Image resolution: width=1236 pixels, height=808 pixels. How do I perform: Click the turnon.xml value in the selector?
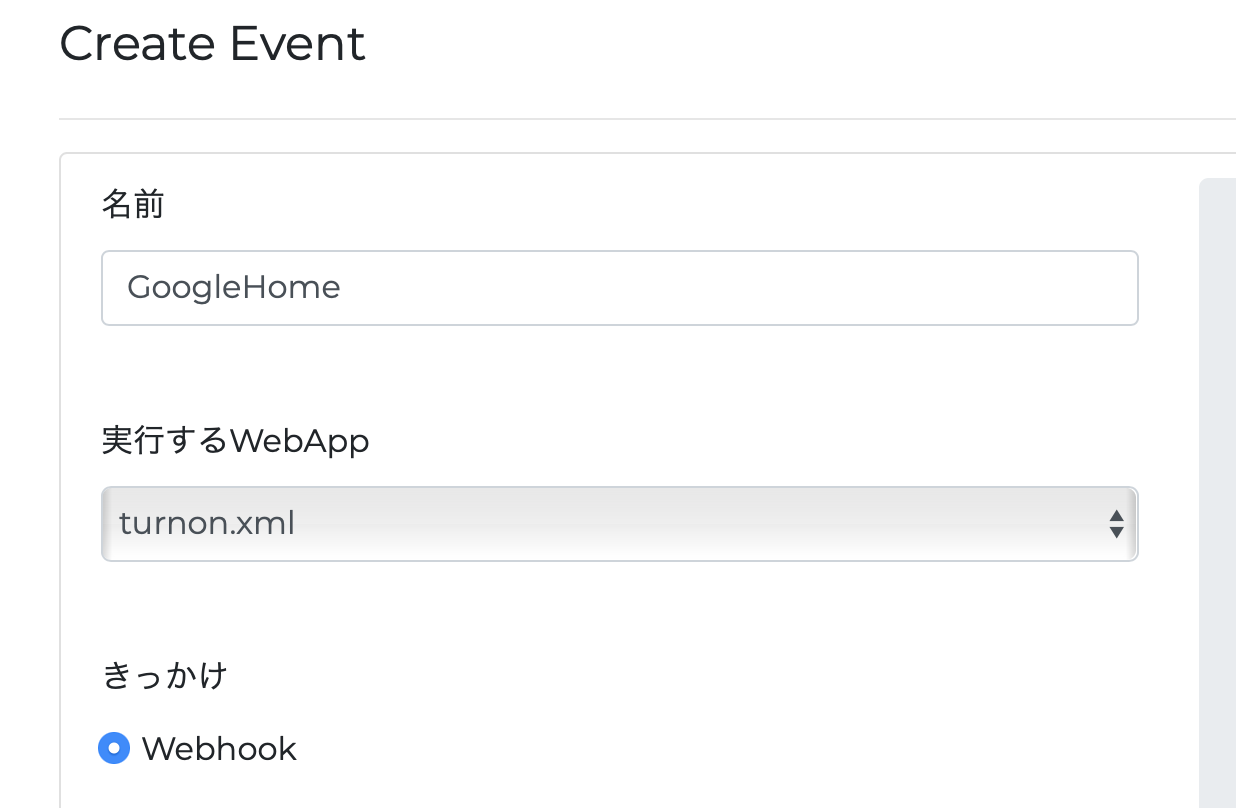[x=207, y=521]
